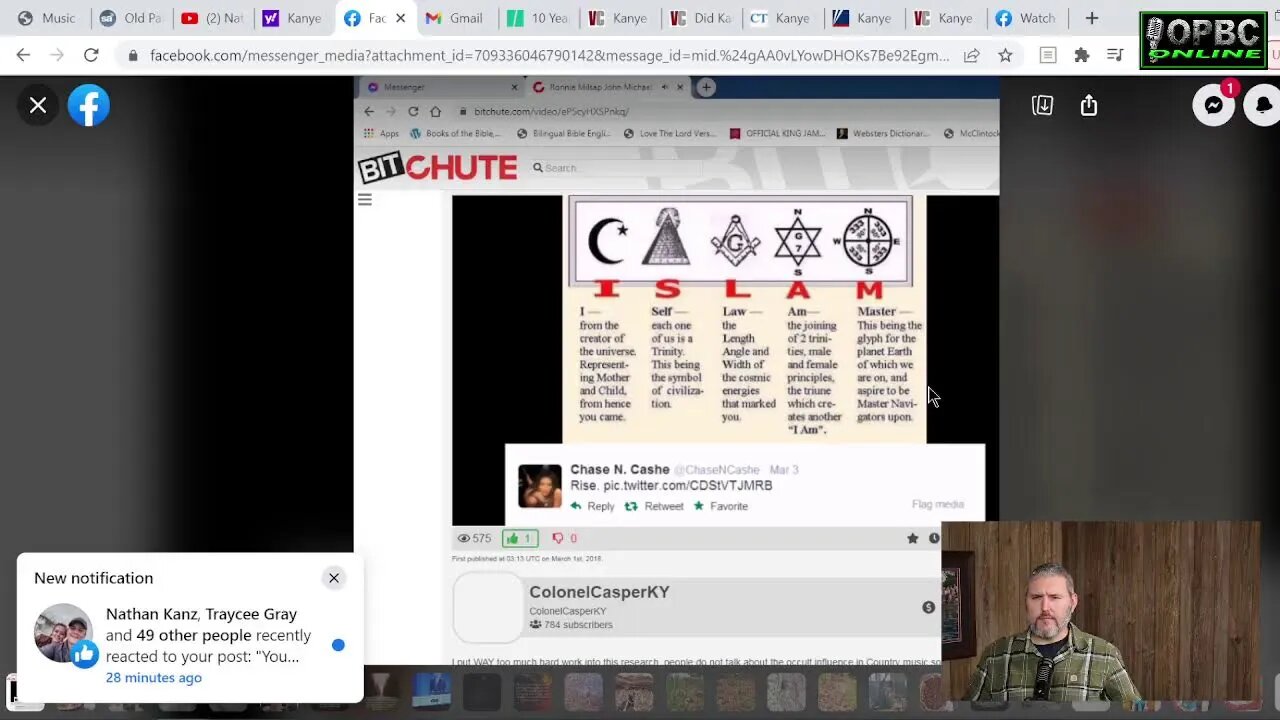Click the shared BitChute screenshot image

pyautogui.click(x=676, y=370)
